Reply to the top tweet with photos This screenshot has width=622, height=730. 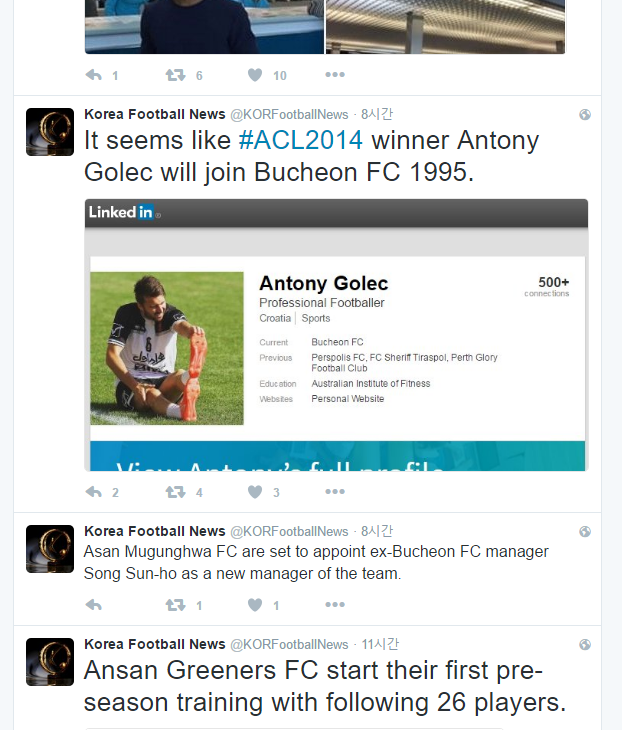(x=94, y=75)
